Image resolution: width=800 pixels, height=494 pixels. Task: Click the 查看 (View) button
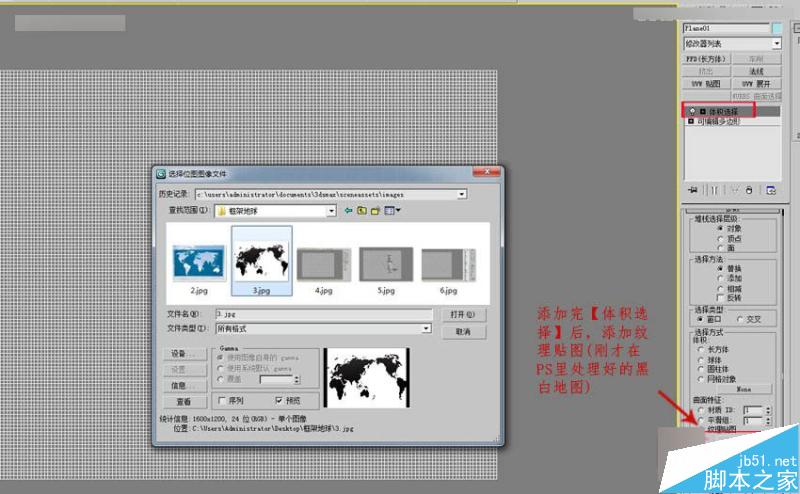pos(185,402)
